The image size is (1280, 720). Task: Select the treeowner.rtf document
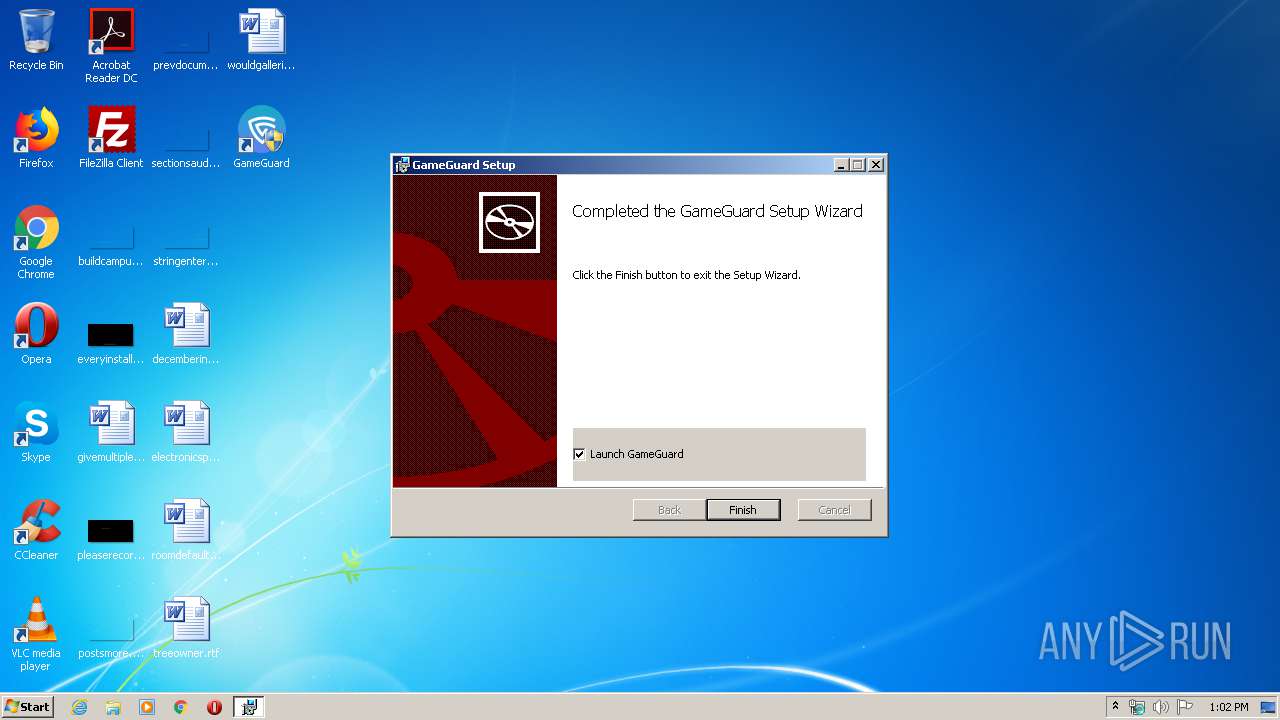point(186,628)
